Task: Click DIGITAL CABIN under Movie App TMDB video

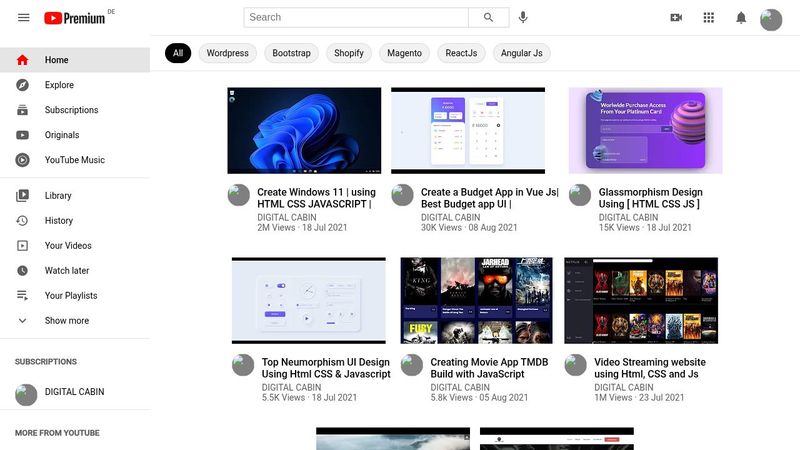Action: (x=460, y=387)
